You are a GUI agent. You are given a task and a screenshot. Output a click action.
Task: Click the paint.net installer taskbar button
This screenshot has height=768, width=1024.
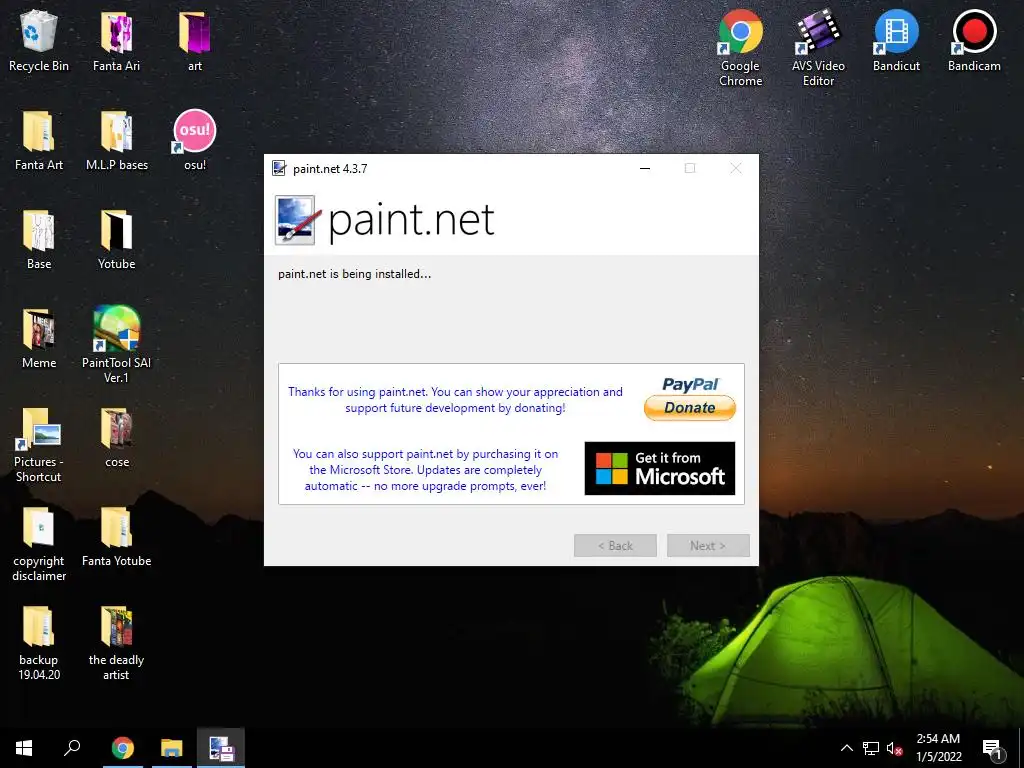[x=221, y=748]
